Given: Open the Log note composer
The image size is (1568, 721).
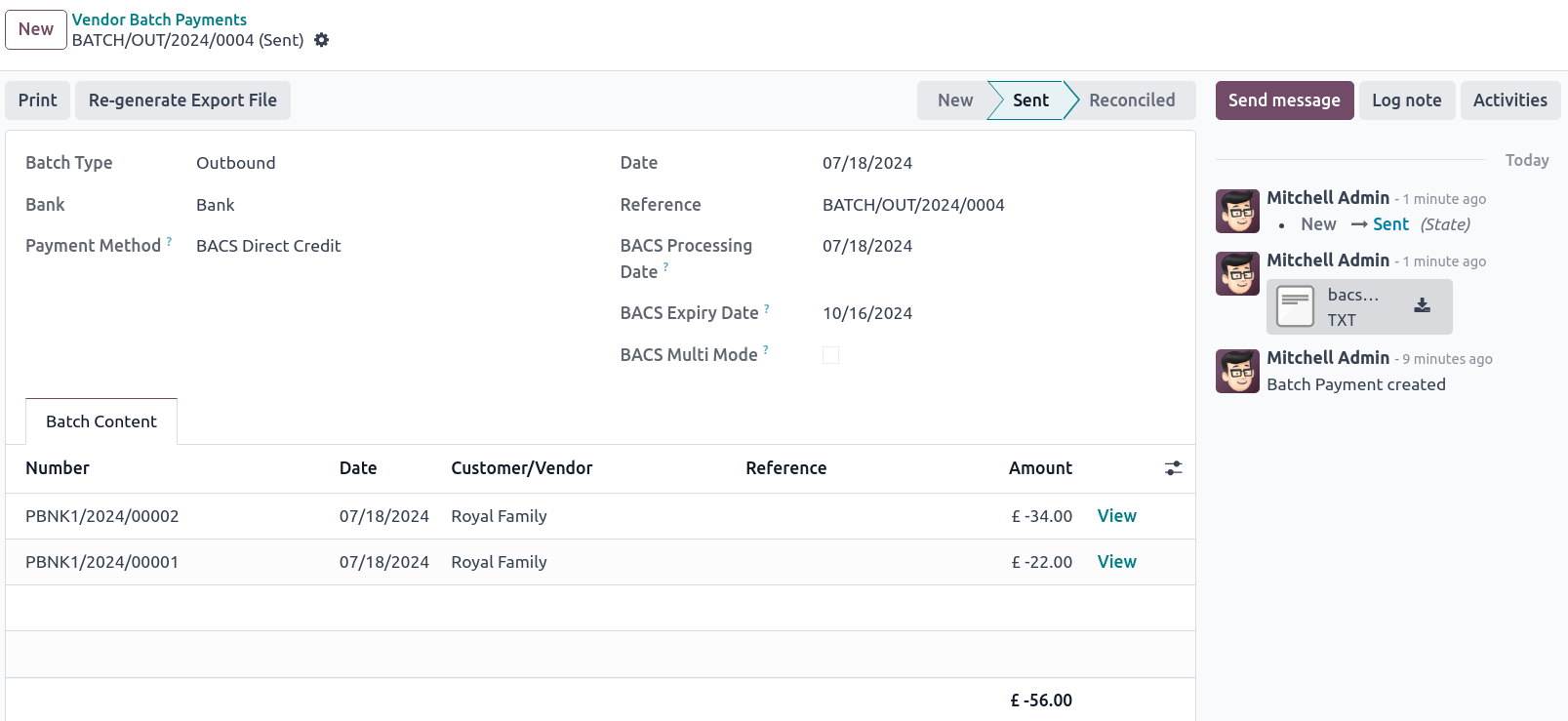Looking at the screenshot, I should pos(1406,100).
